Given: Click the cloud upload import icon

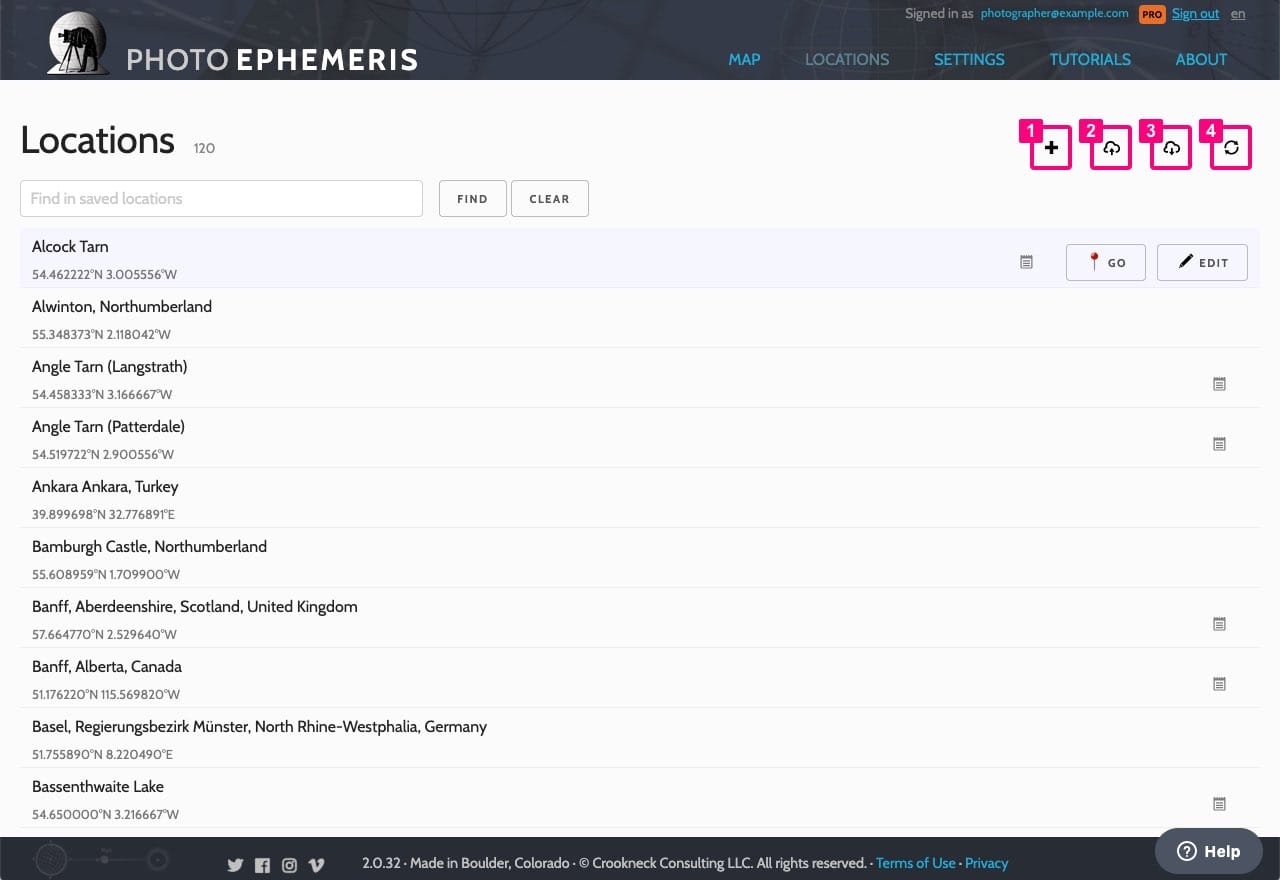Looking at the screenshot, I should pos(1111,148).
